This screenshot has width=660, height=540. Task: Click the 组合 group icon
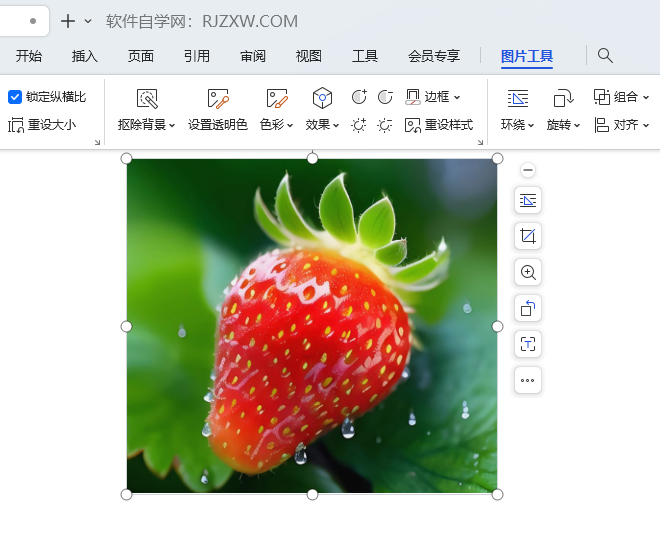point(602,97)
